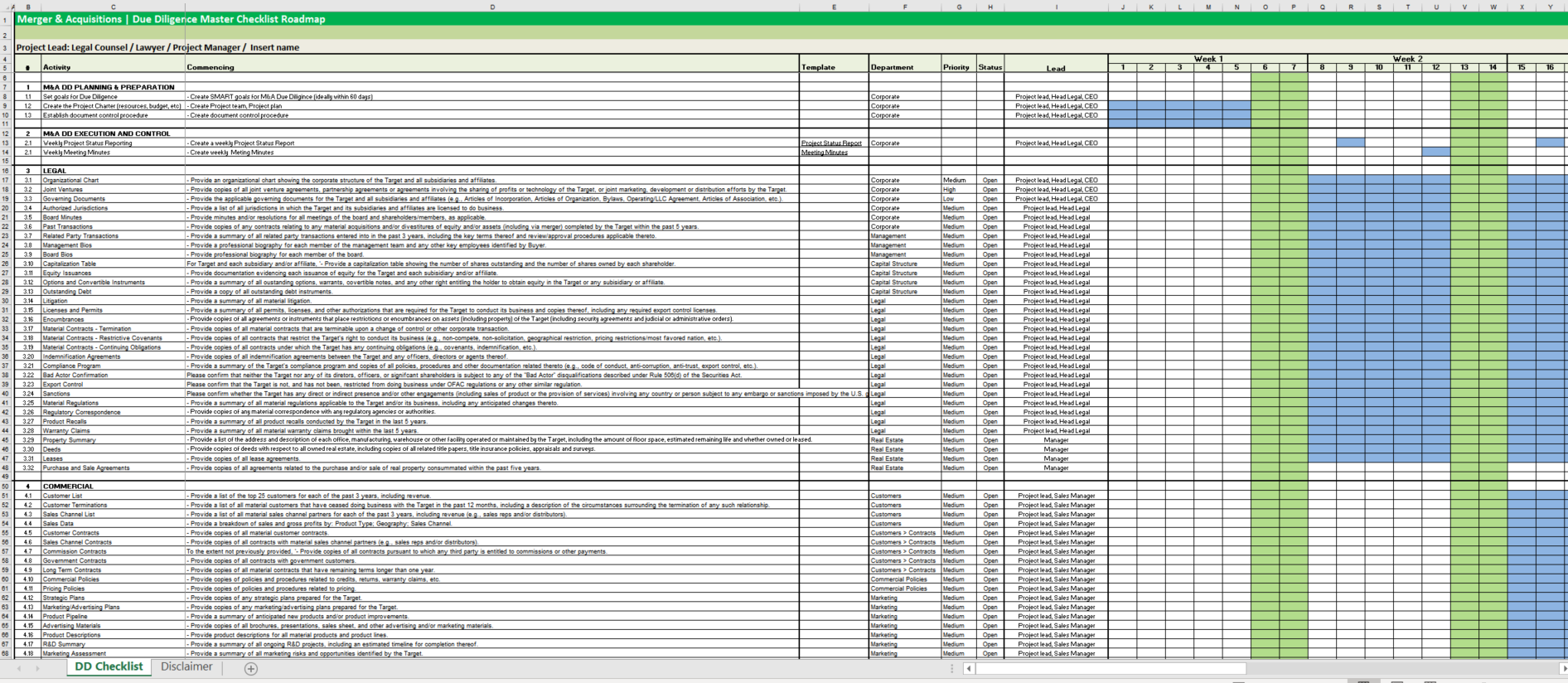Select the 'Government Contracts' activity cell
Viewport: 1568px width, 683px height.
(113, 561)
